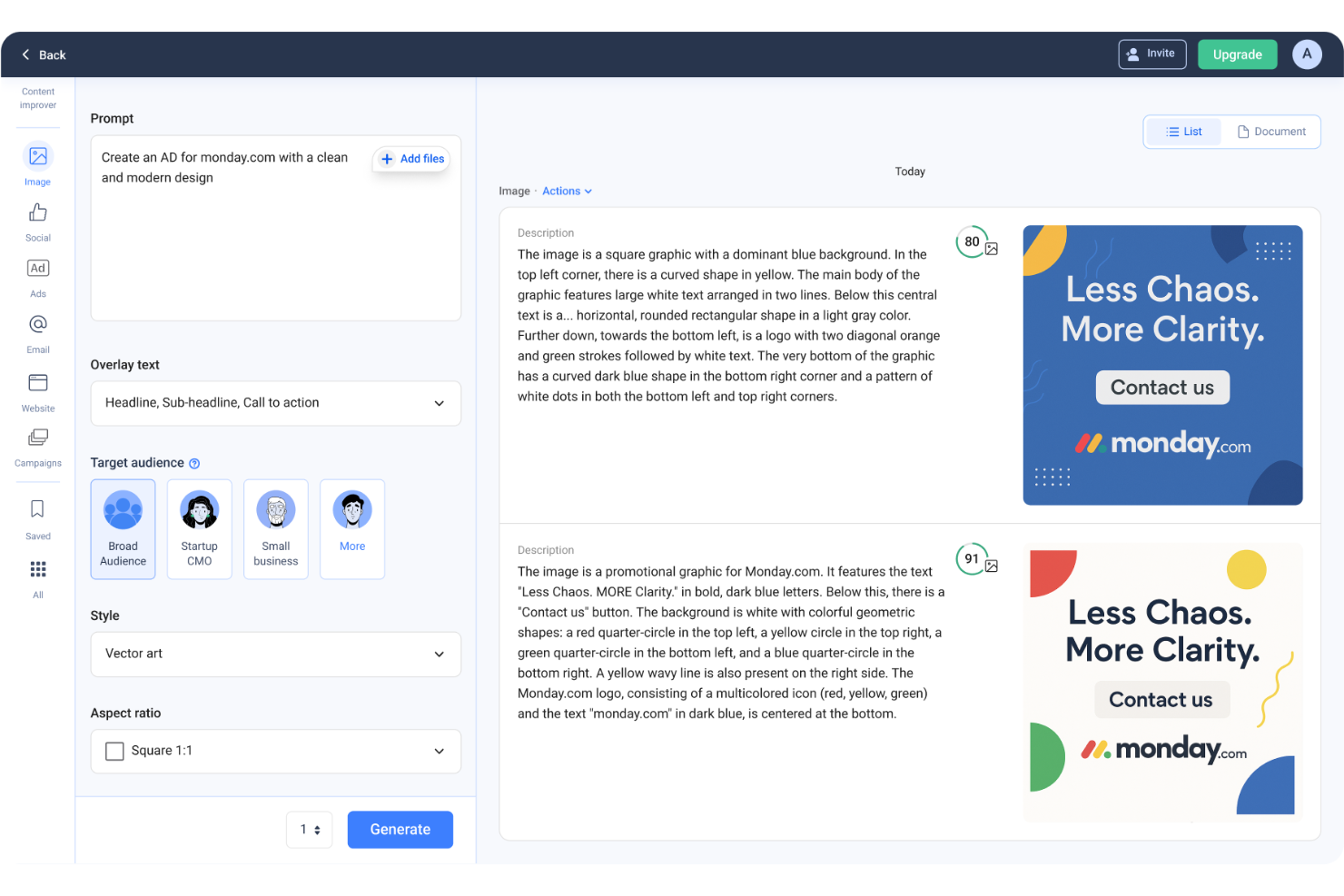1344x896 pixels.
Task: Click the second image description text
Action: pyautogui.click(x=731, y=643)
